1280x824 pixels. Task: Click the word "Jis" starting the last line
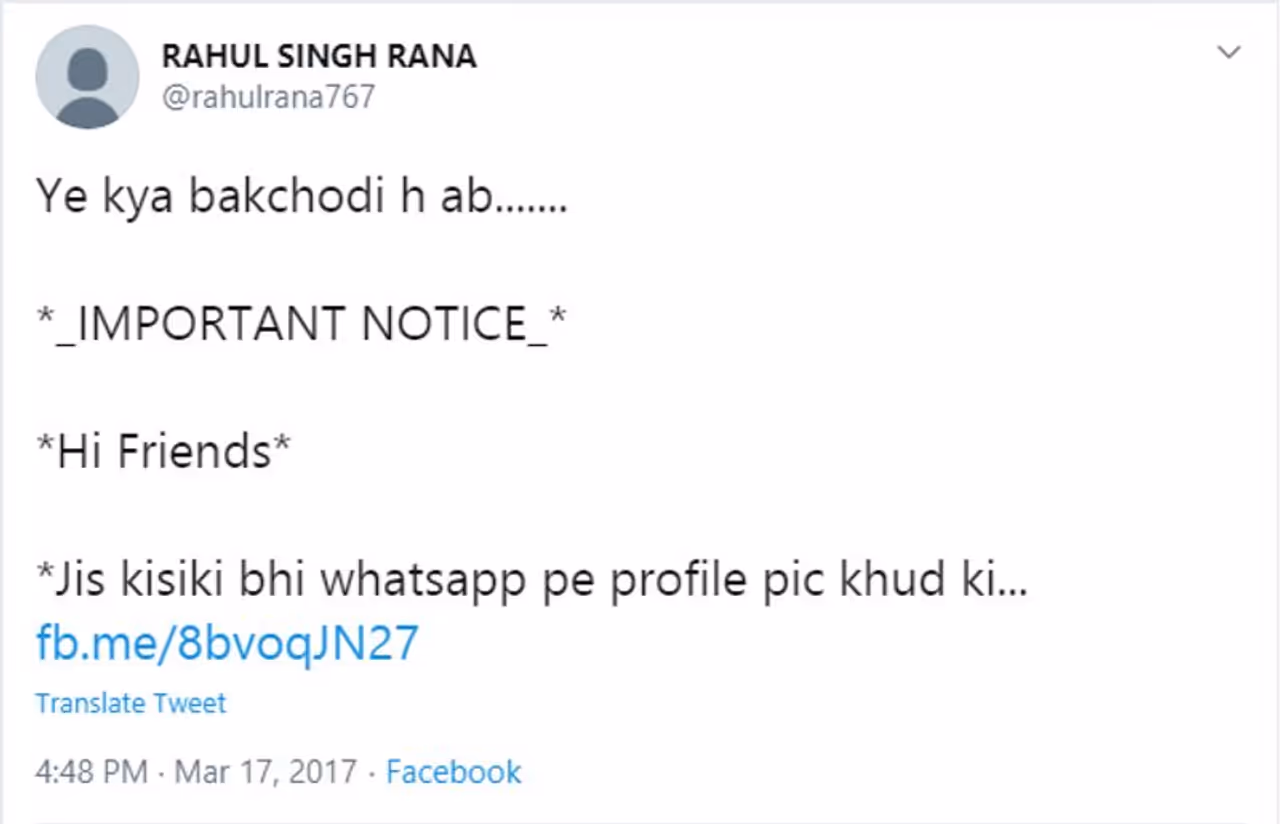point(72,581)
